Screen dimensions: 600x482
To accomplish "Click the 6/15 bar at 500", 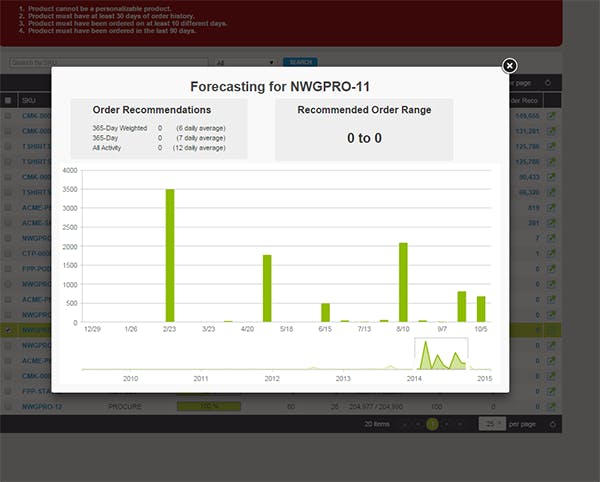I will pos(325,313).
